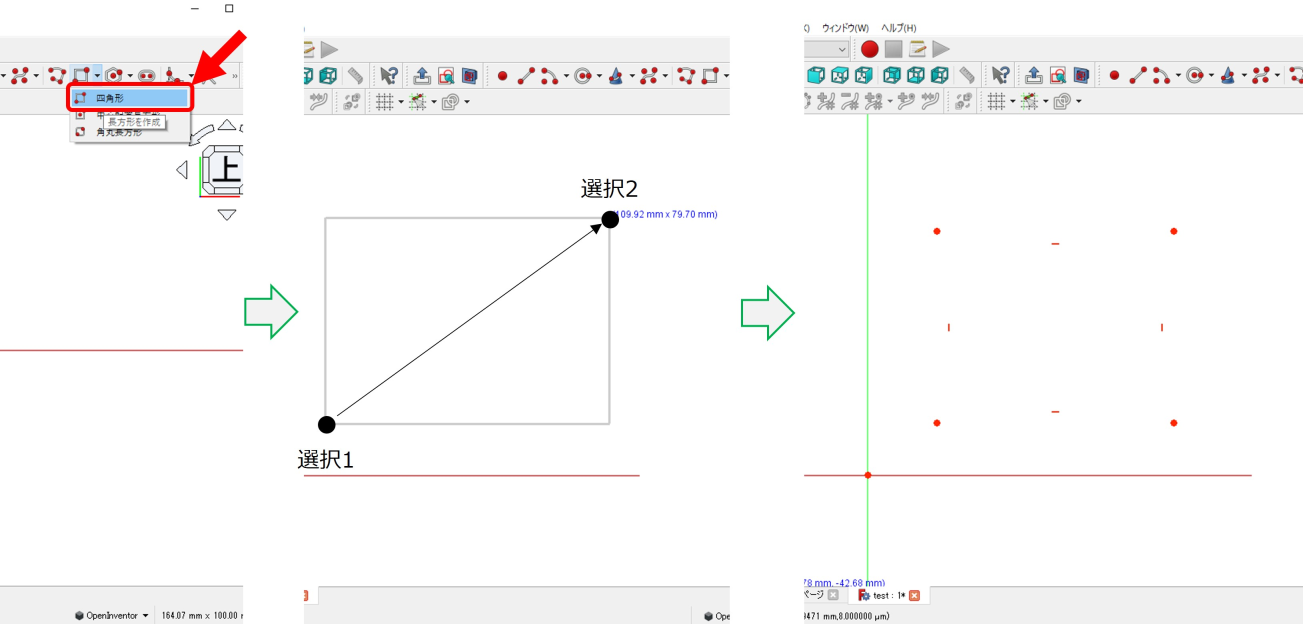Open the ウィンドウ(W) menu

point(845,28)
